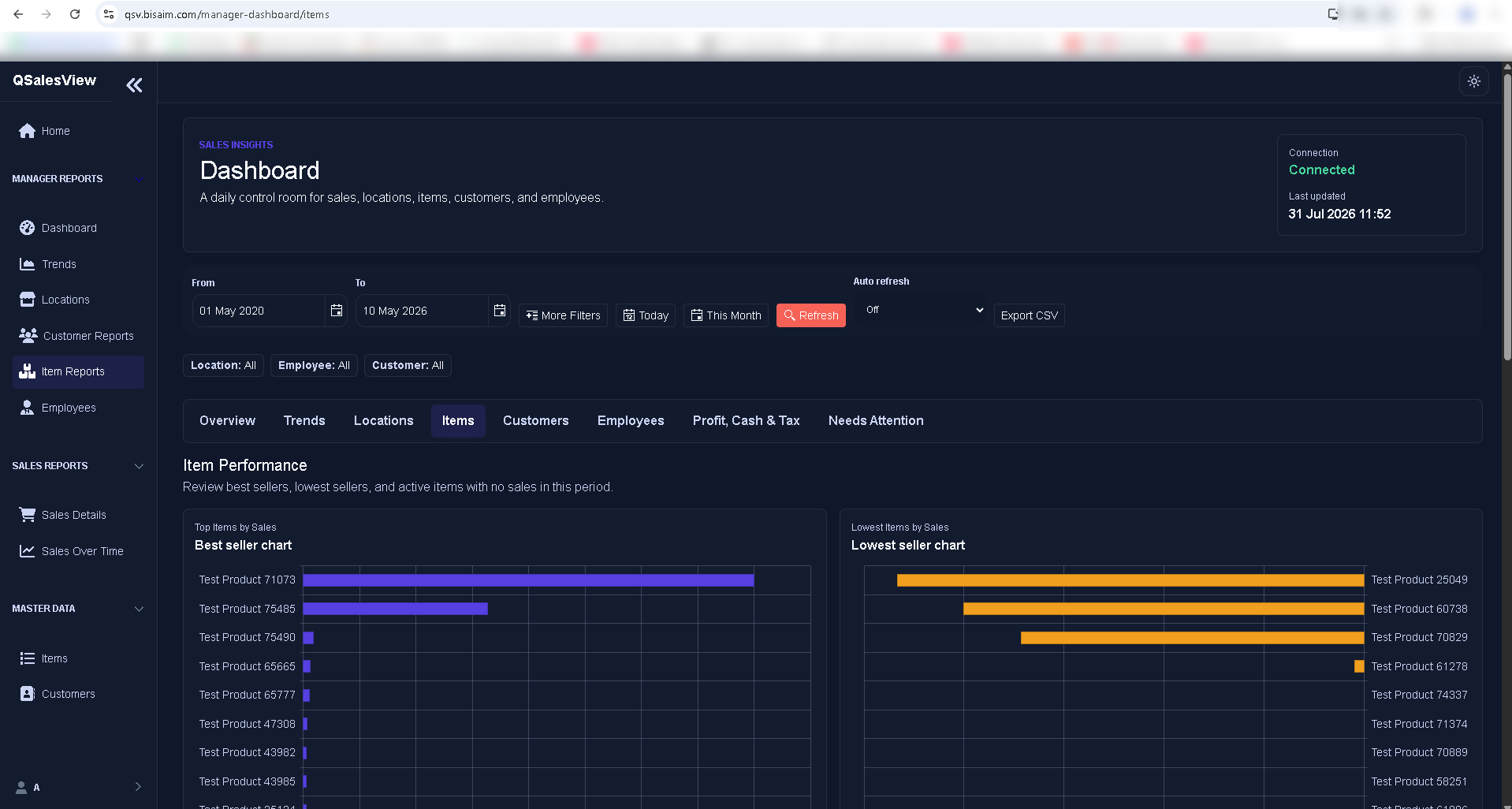This screenshot has width=1512, height=809.
Task: Switch to the Needs Attention tab
Action: (x=876, y=421)
